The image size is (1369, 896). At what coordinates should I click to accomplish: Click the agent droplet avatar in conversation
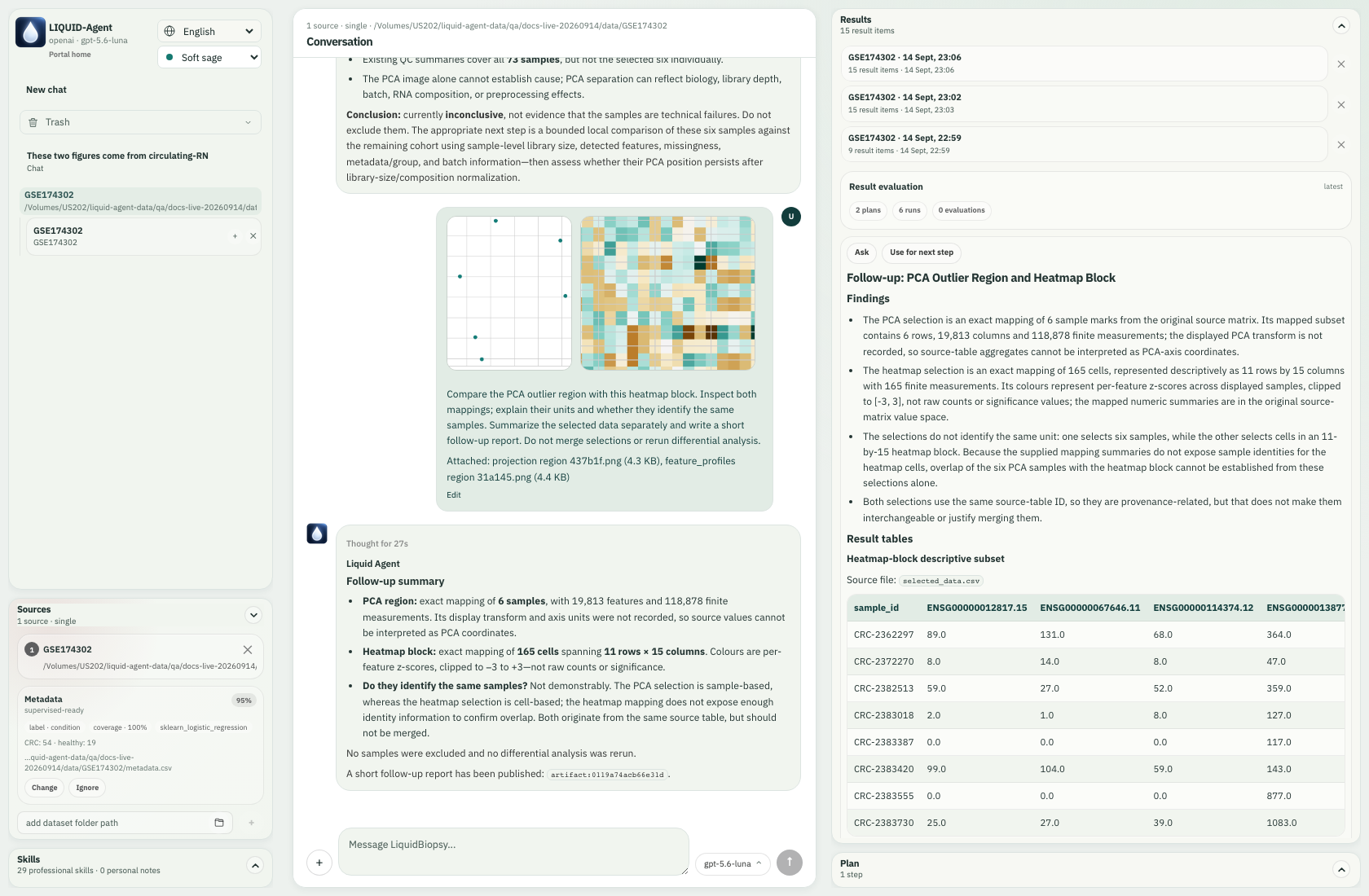tap(317, 534)
